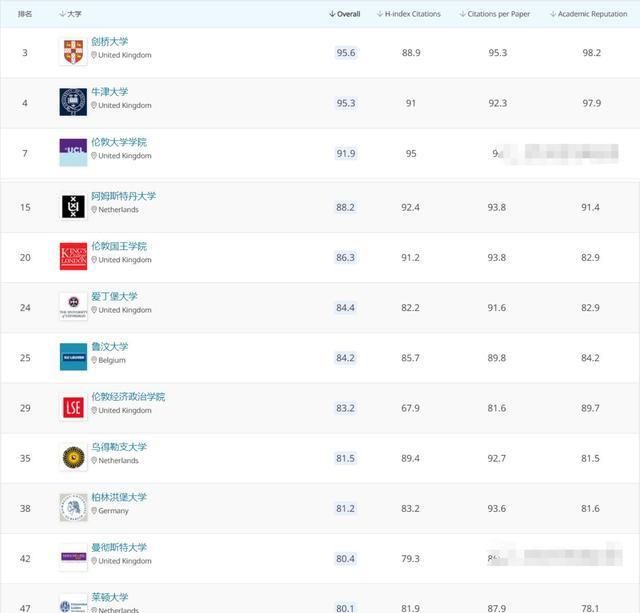Open the purple UCL logo
The height and width of the screenshot is (613, 640).
coord(73,152)
